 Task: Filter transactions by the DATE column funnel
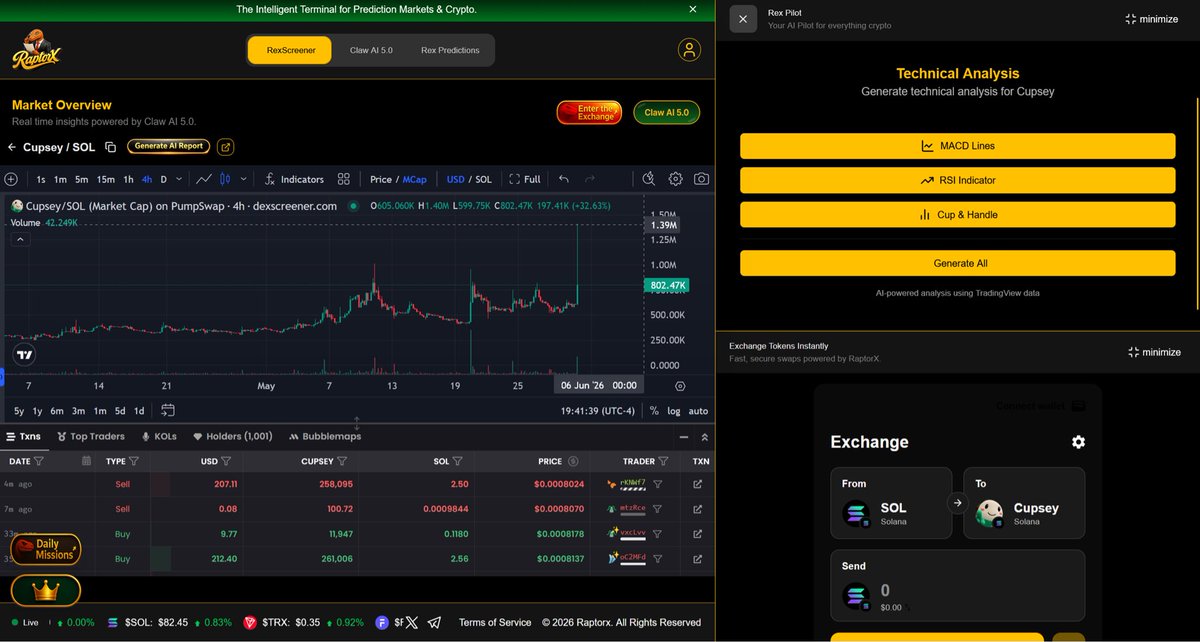point(39,461)
